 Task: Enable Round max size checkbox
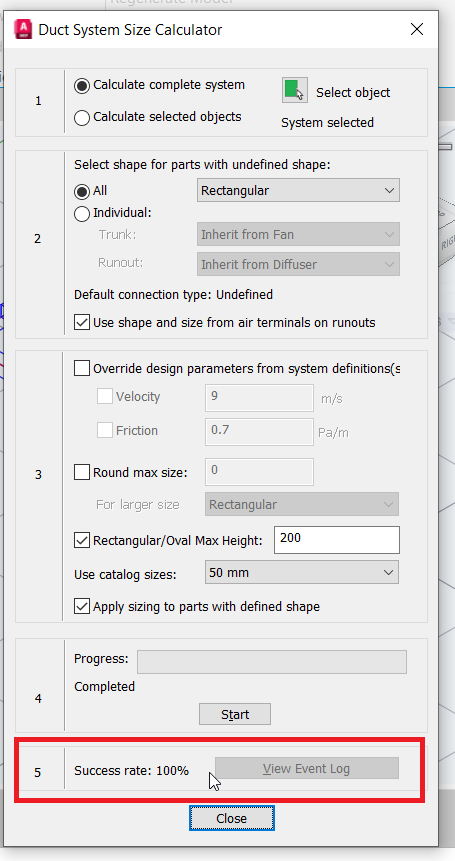[x=82, y=472]
